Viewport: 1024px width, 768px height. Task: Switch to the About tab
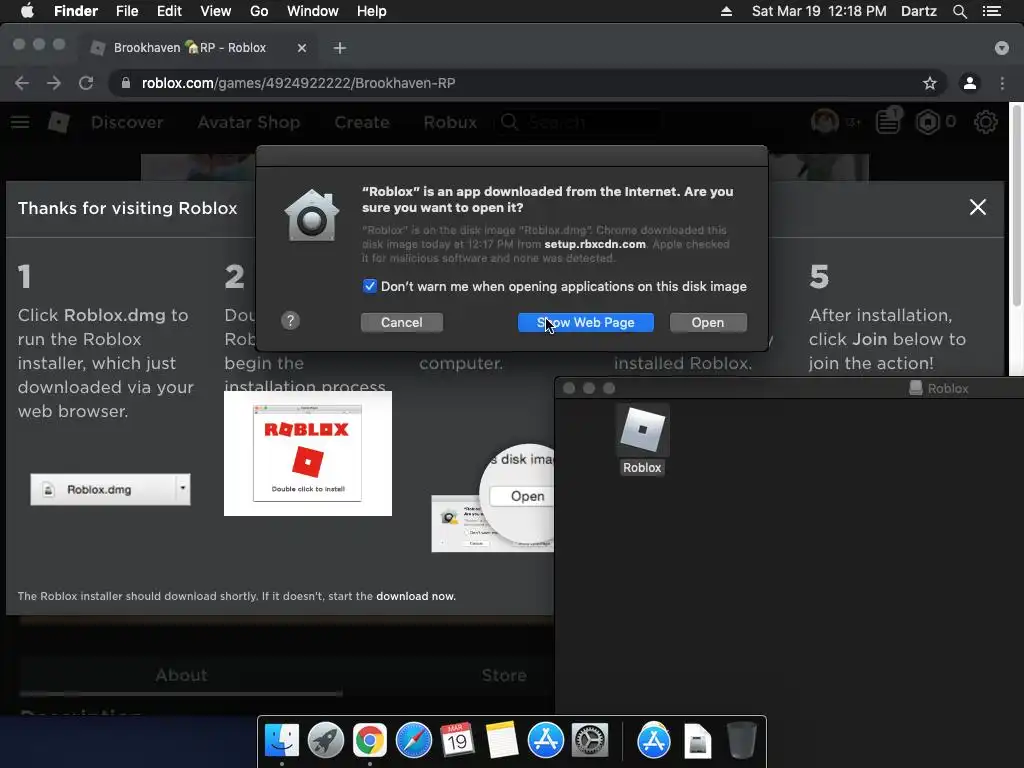181,675
